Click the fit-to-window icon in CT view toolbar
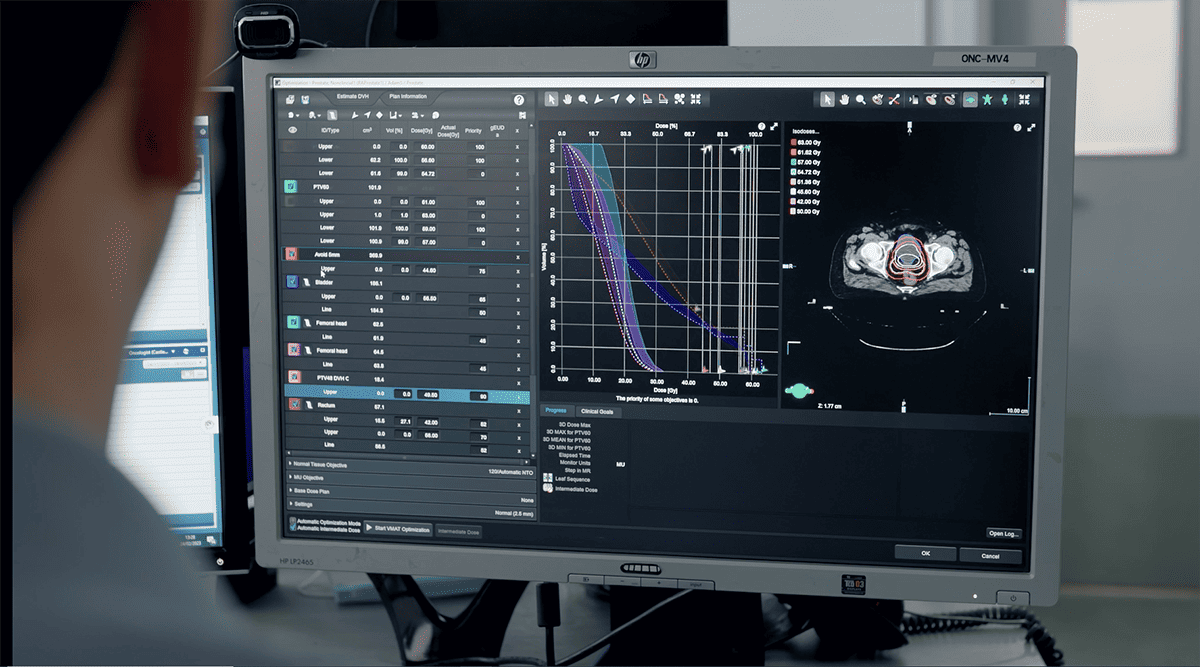This screenshot has height=667, width=1200. pyautogui.click(x=1024, y=100)
